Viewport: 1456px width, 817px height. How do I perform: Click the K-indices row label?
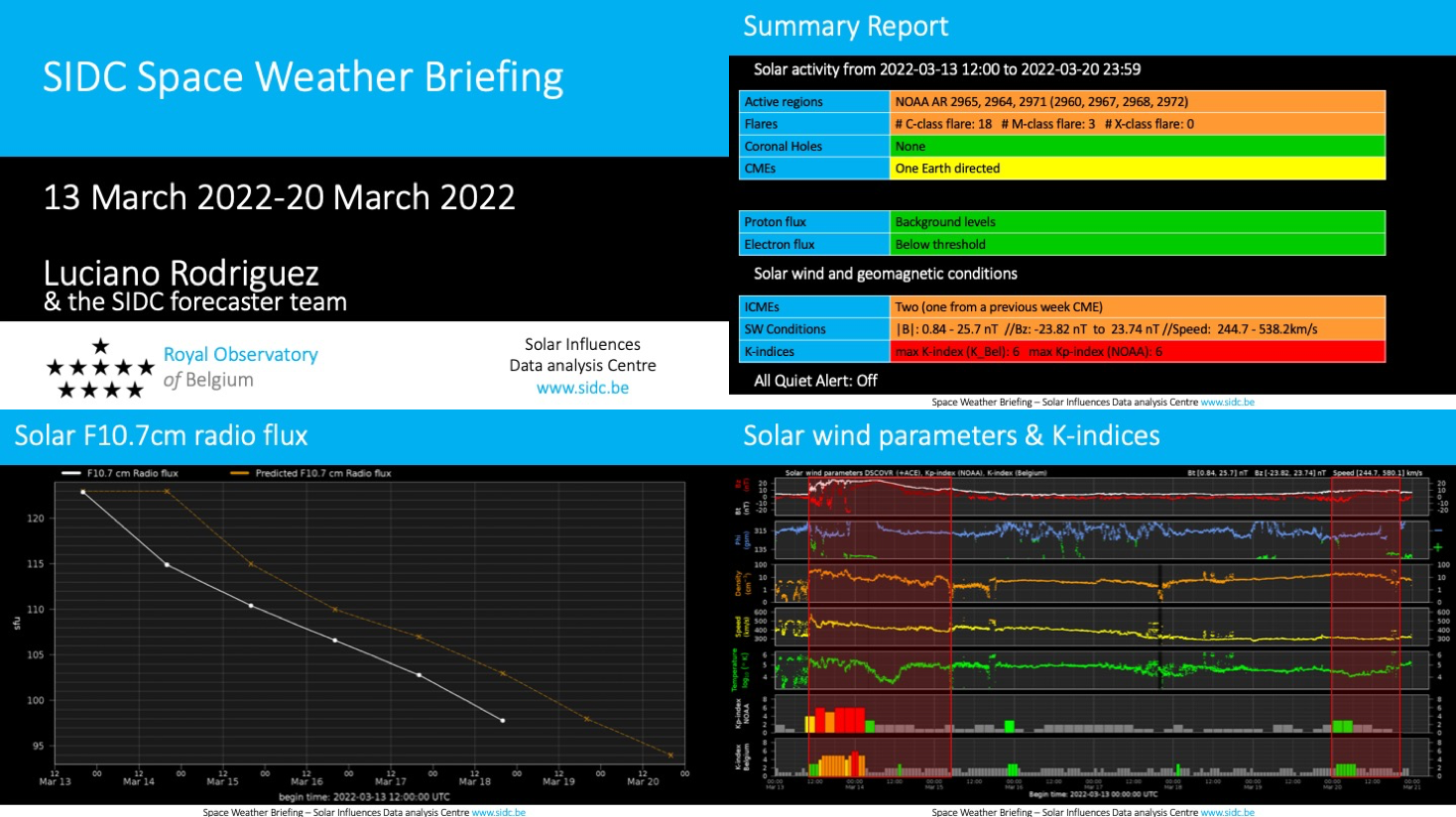tap(814, 351)
